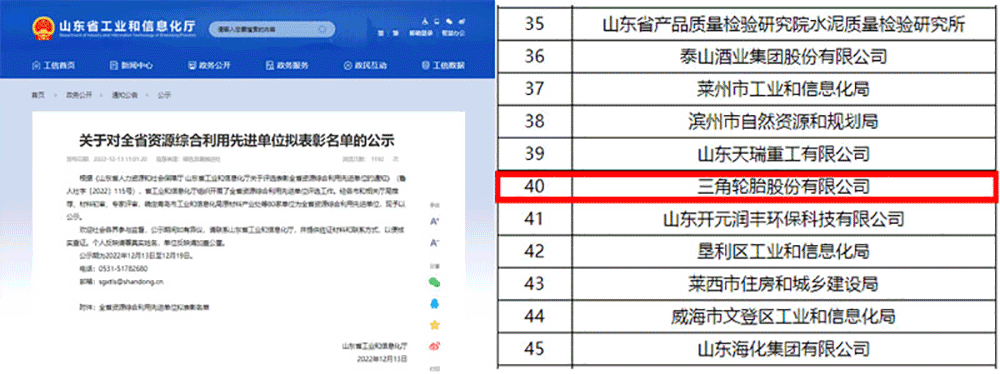
Task: Click the search magnifier icon
Action: click(x=323, y=29)
